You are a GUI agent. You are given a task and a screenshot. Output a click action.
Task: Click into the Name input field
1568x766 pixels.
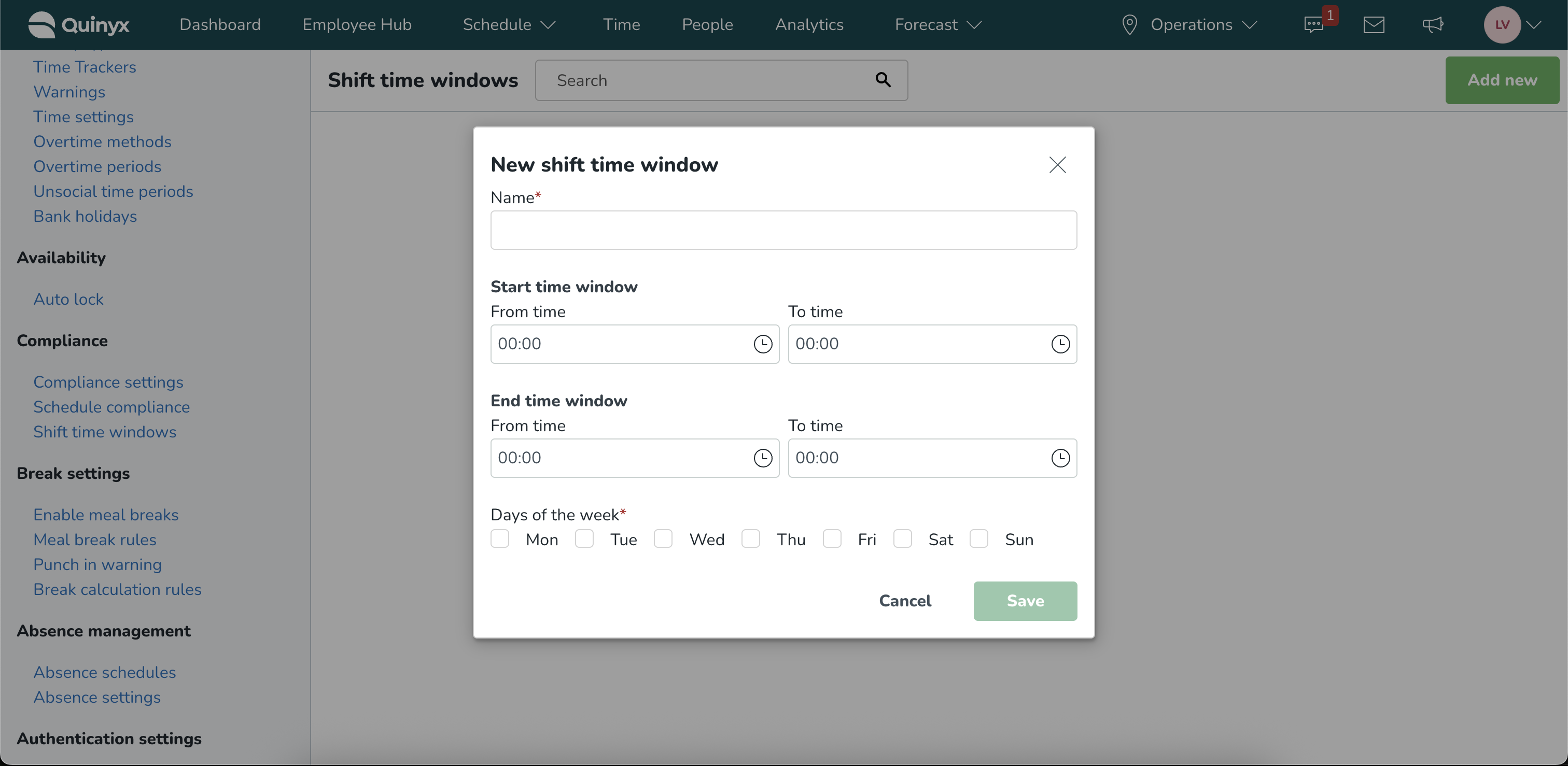783,231
